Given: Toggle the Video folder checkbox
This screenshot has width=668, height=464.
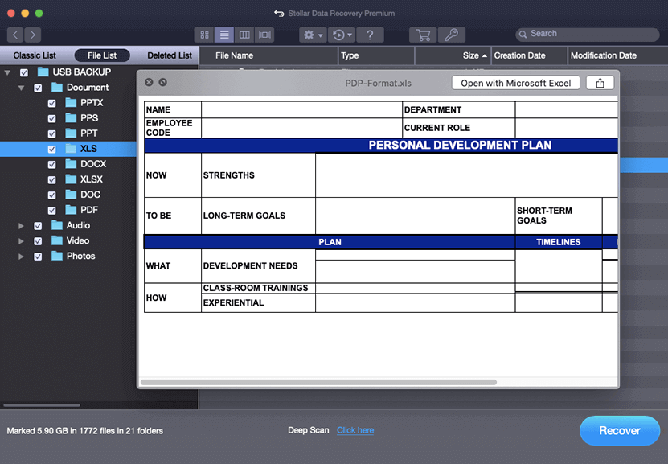Looking at the screenshot, I should click(38, 241).
